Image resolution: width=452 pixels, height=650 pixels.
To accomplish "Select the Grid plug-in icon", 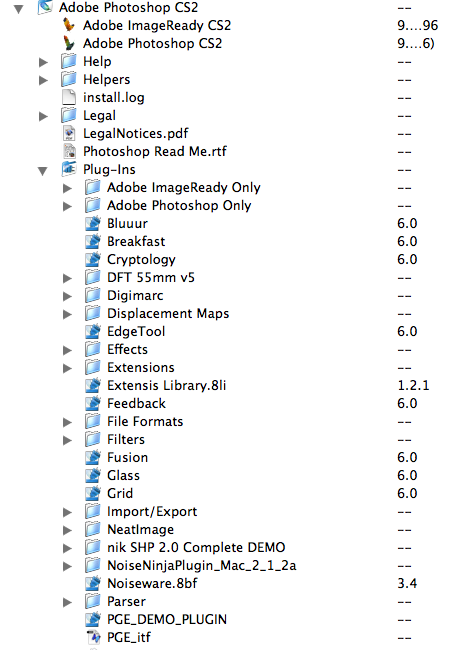I will tap(93, 494).
